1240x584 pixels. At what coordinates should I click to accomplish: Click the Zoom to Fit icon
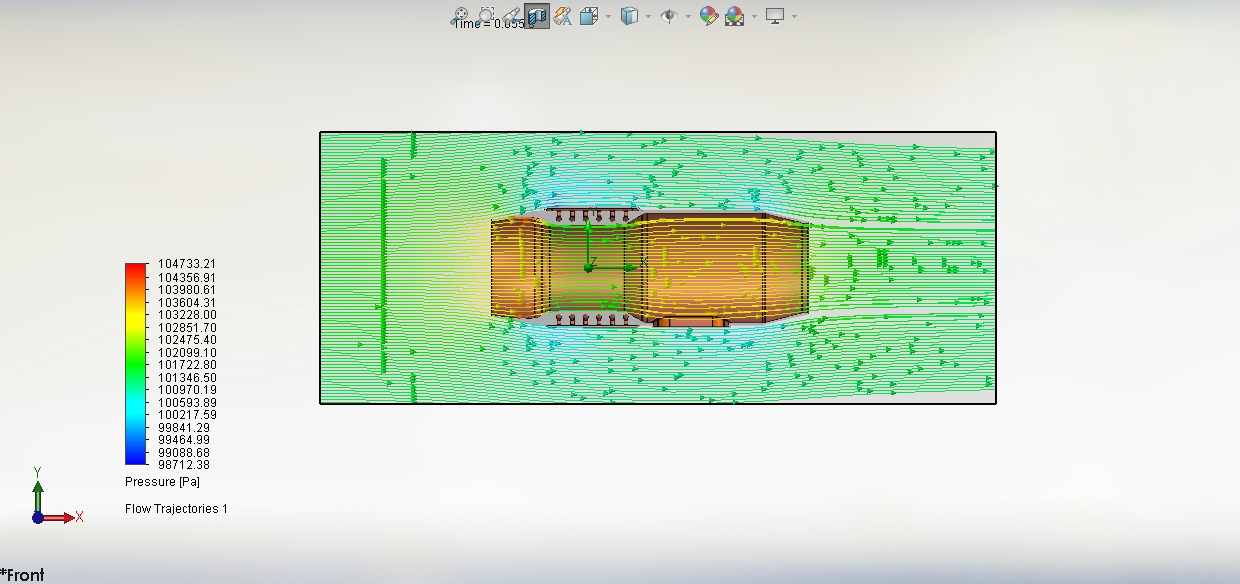point(460,16)
